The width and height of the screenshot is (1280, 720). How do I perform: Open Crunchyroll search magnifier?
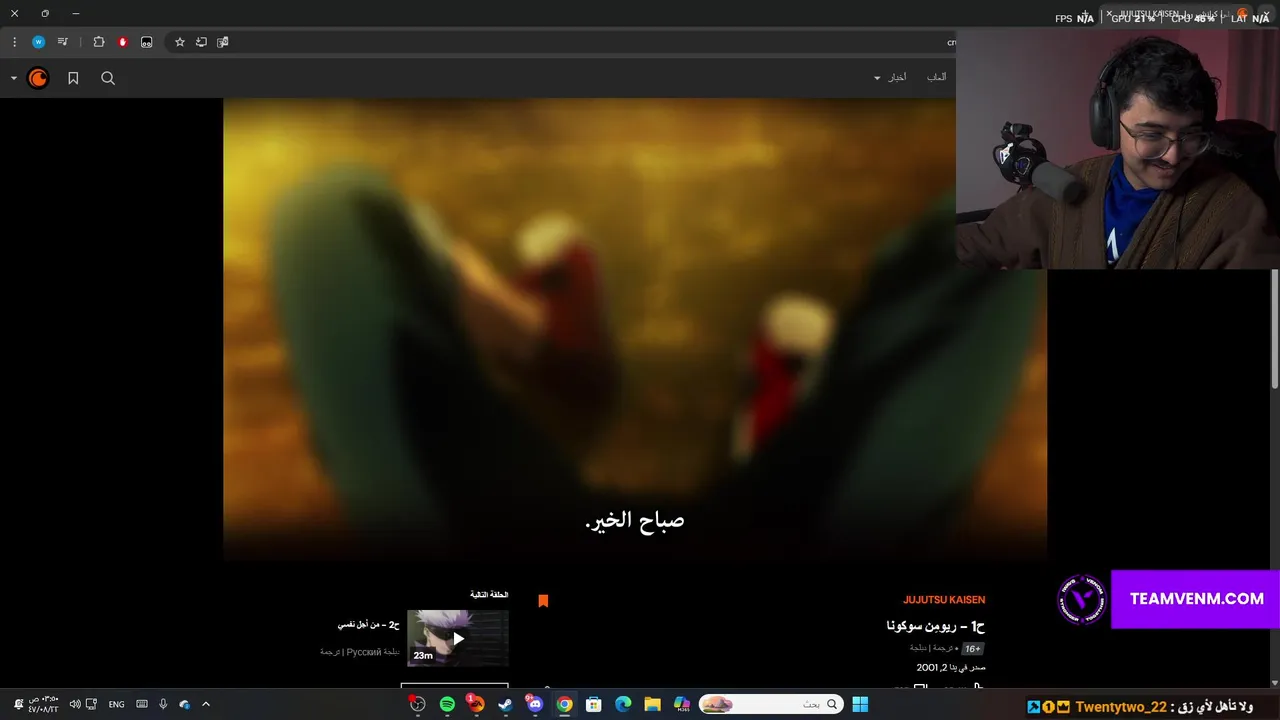(x=108, y=78)
